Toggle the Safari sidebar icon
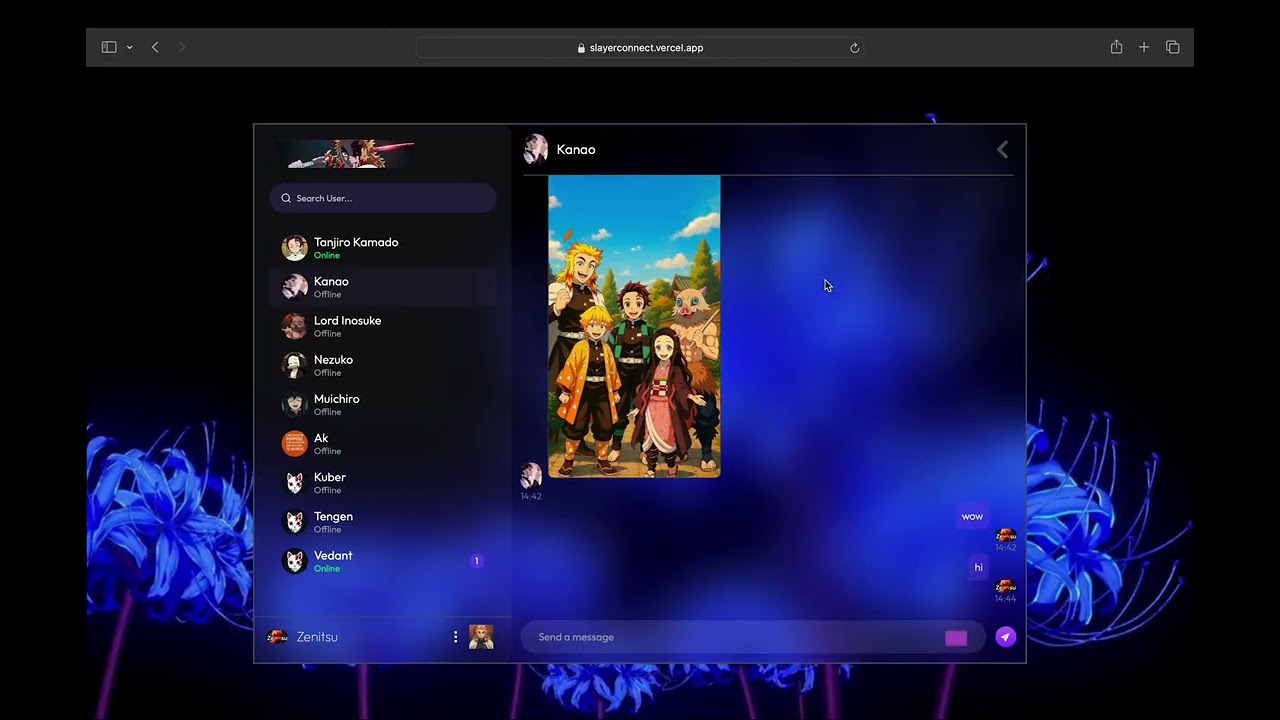The image size is (1280, 720). coord(109,47)
